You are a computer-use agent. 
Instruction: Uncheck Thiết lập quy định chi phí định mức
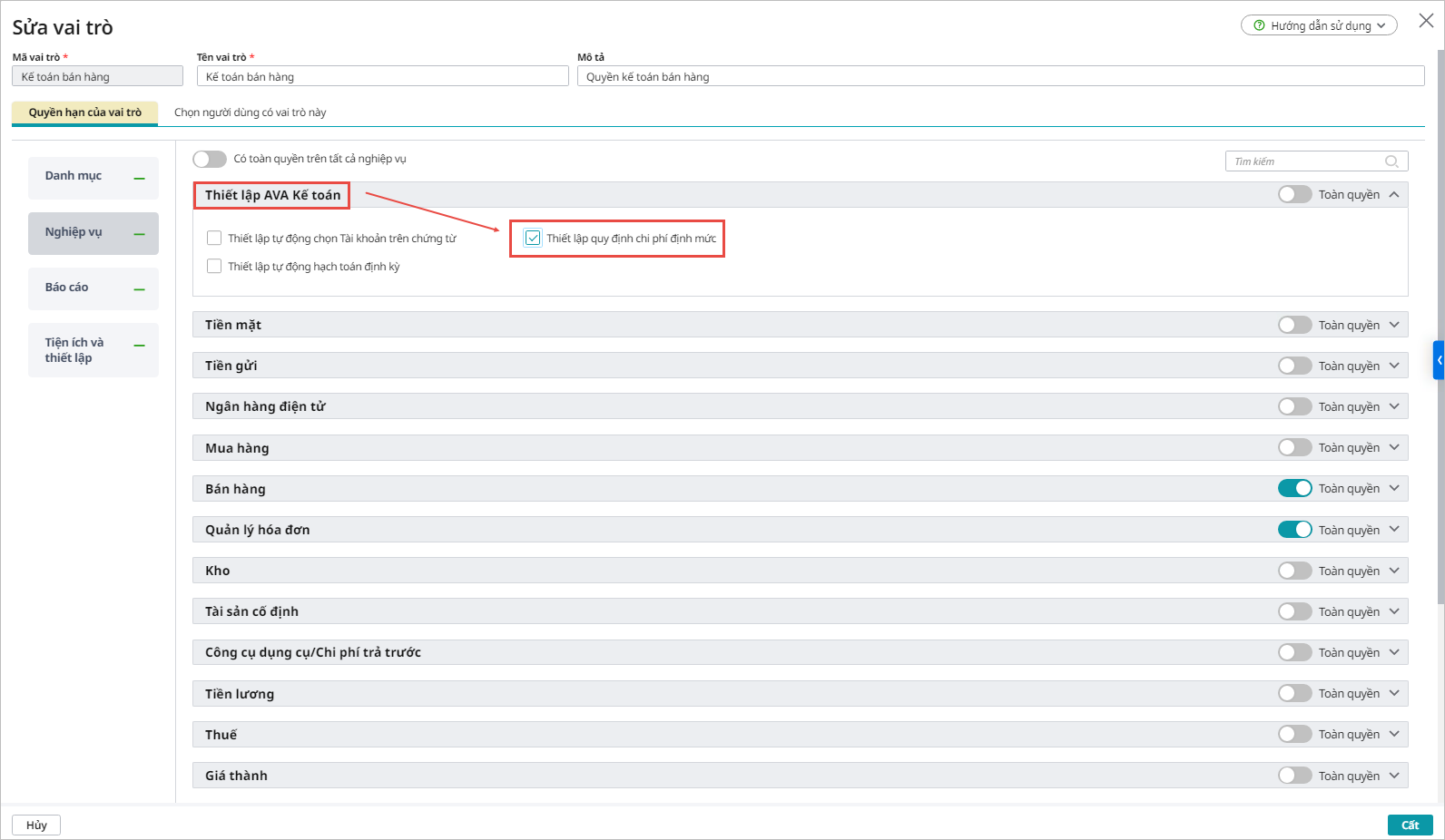point(533,239)
